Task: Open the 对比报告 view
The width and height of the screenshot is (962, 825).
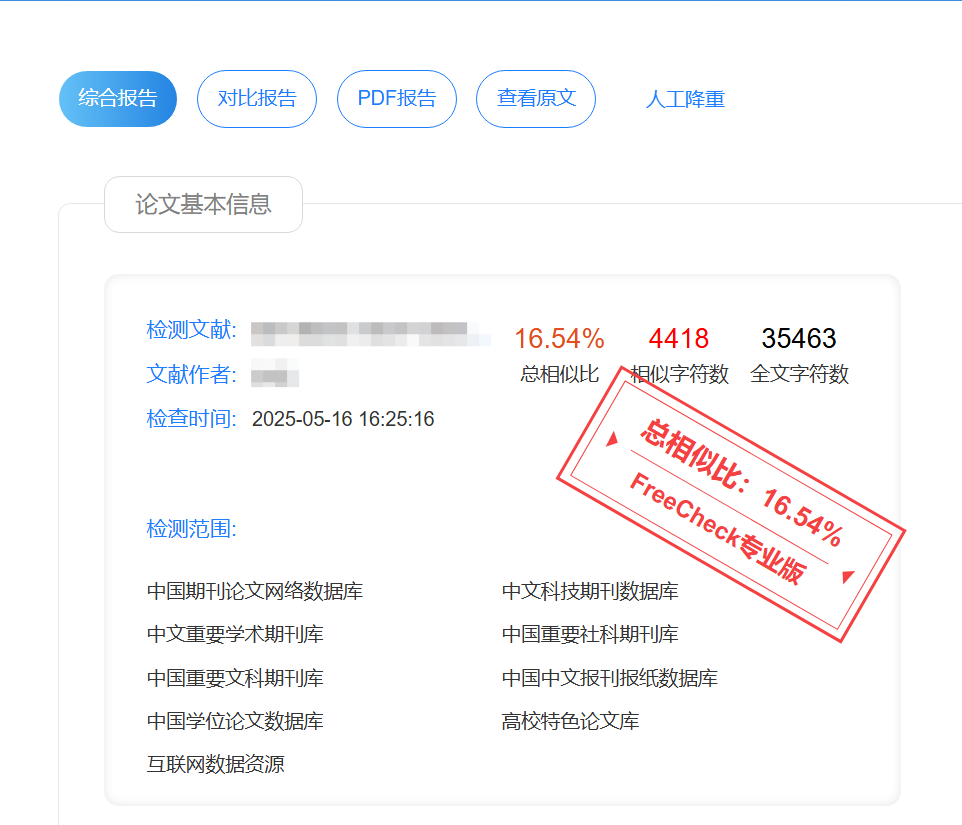Action: (x=256, y=99)
